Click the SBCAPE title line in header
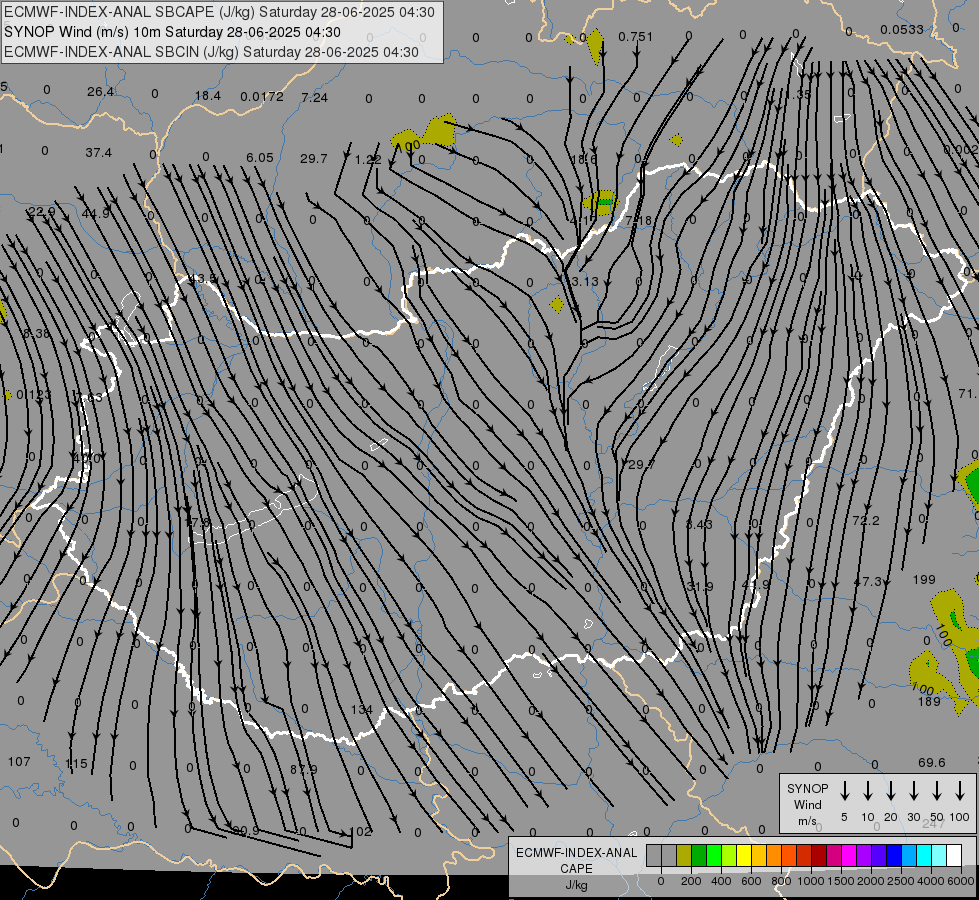Viewport: 979px width, 900px height. pos(219,12)
